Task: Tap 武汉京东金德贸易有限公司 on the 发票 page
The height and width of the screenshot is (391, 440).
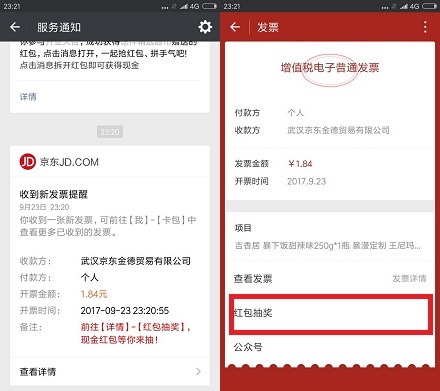Action: pyautogui.click(x=338, y=130)
